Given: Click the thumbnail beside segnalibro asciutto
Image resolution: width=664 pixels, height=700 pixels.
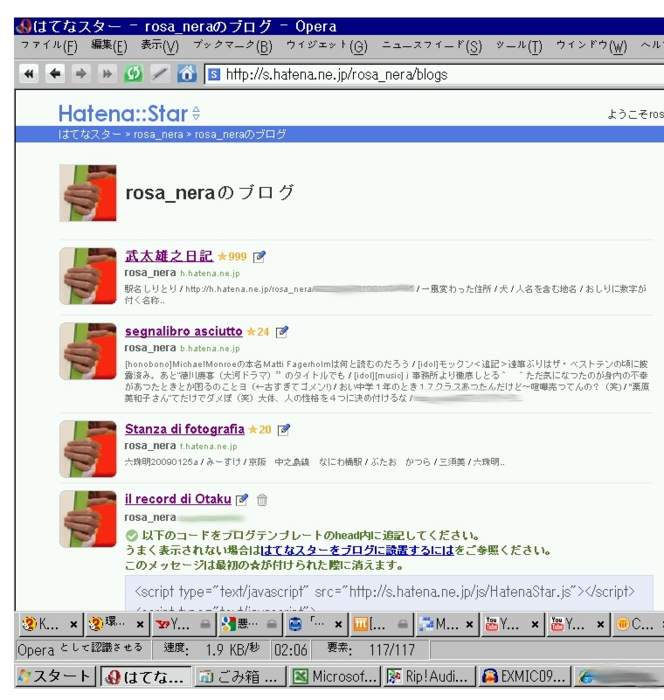Looking at the screenshot, I should pos(88,351).
